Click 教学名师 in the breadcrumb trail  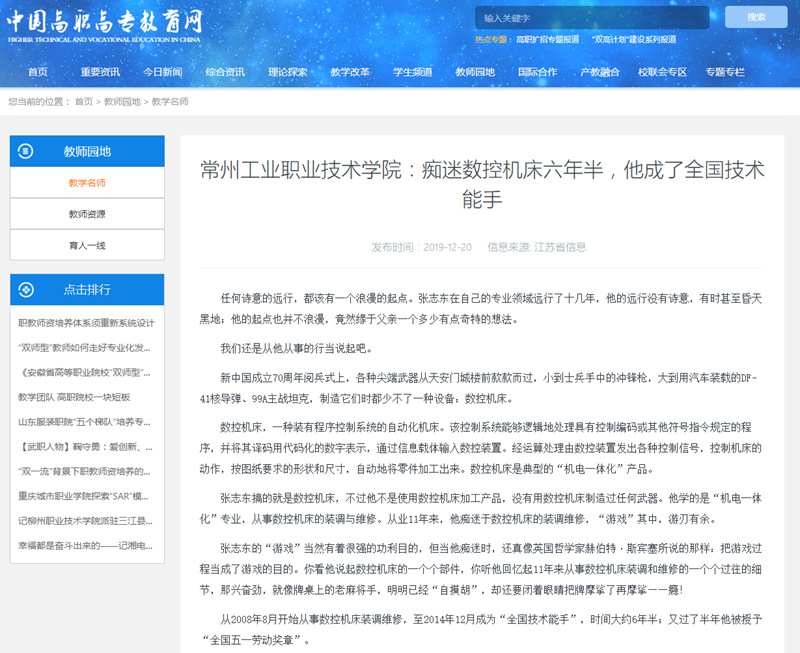tap(170, 102)
